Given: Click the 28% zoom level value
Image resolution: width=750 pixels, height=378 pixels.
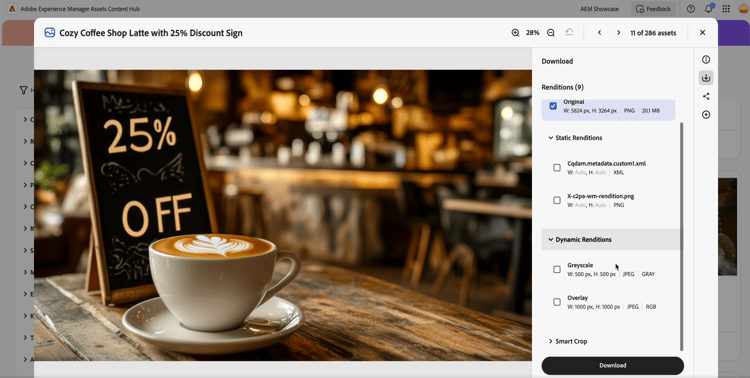Looking at the screenshot, I should 533,33.
